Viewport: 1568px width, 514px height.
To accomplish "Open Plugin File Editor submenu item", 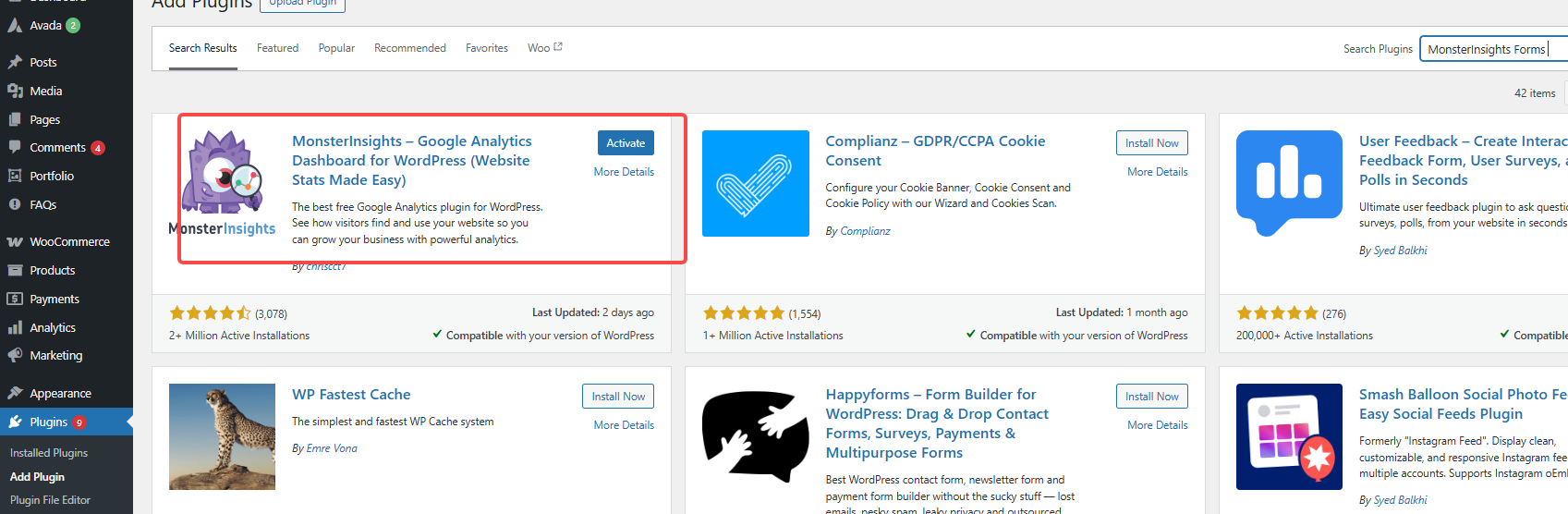I will 50,500.
